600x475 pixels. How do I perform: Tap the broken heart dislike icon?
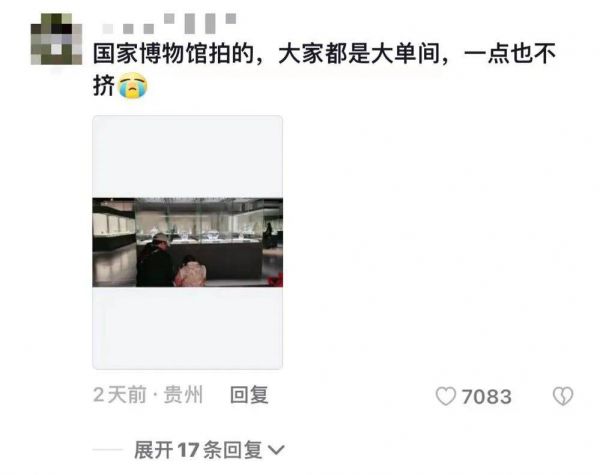tap(563, 396)
